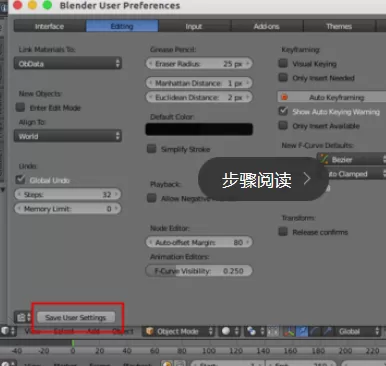Open the View menu in 3D view header
Viewport: 386px width, 366px height.
pyautogui.click(x=32, y=331)
